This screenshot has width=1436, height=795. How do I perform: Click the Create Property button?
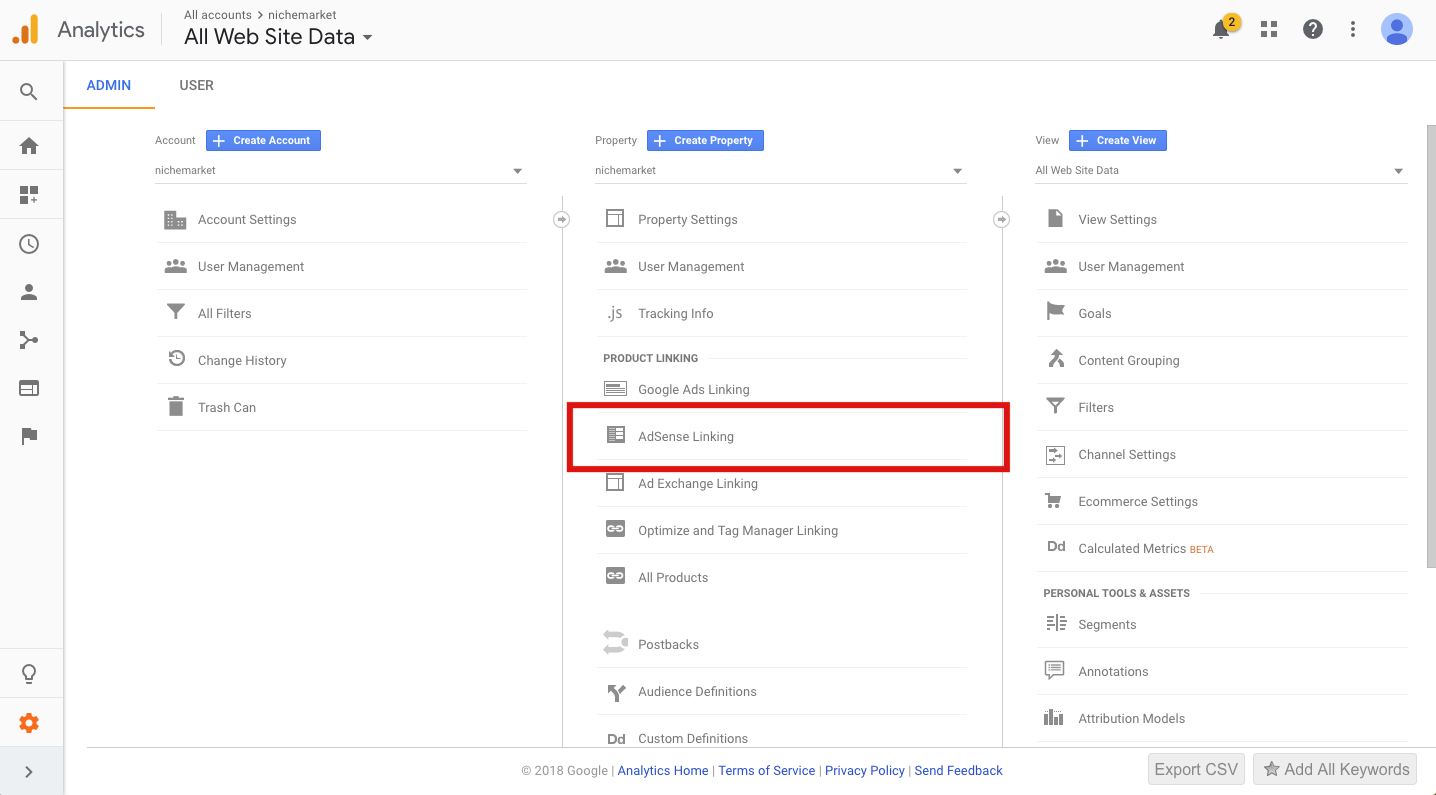(705, 140)
